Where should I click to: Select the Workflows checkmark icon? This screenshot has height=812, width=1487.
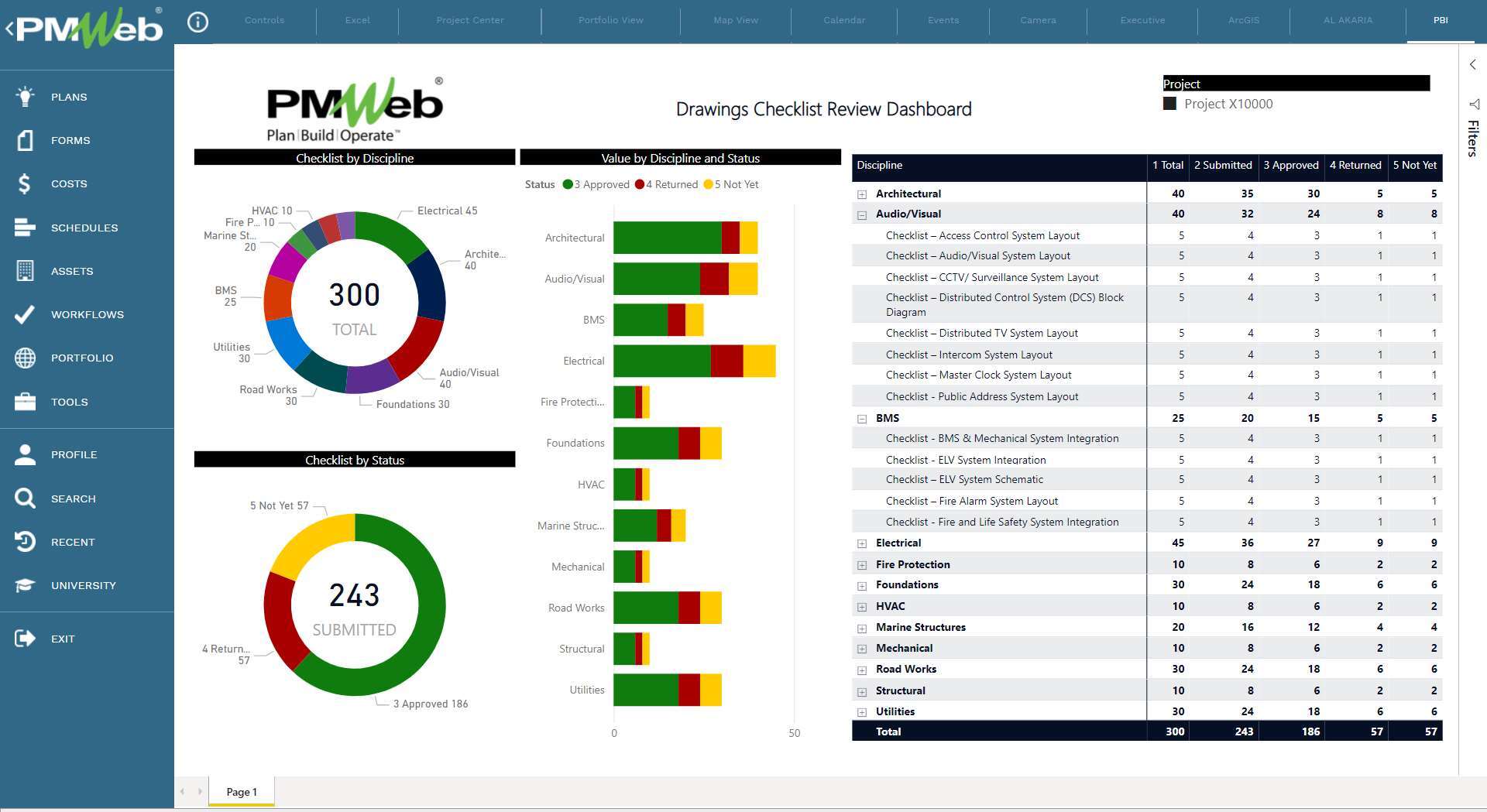25,314
